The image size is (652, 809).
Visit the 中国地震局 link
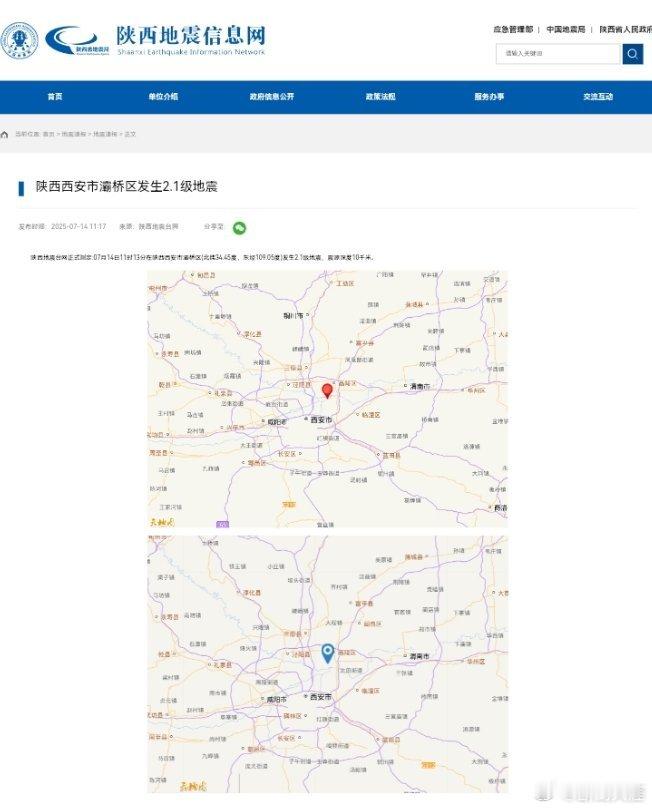[566, 29]
